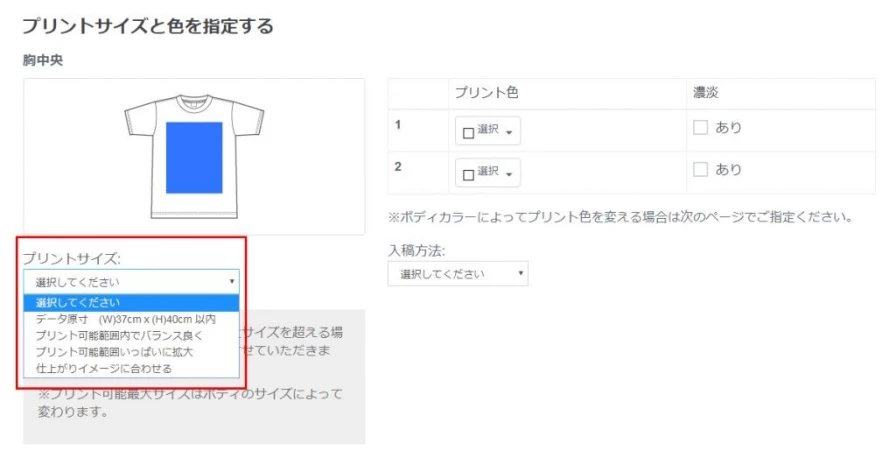
Task: Open the row 2 プリント色 選択 dropdown
Action: coord(488,173)
